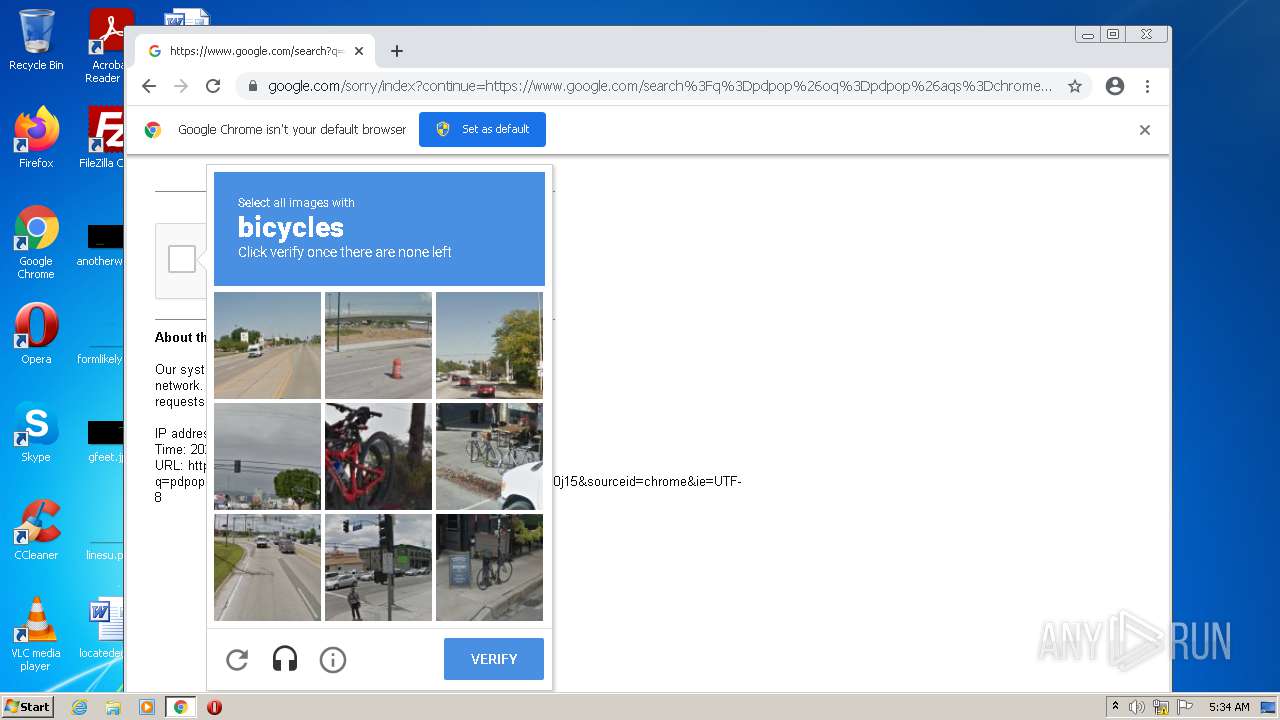Launch VLC media player shortcut
The width and height of the screenshot is (1280, 720).
point(36,634)
